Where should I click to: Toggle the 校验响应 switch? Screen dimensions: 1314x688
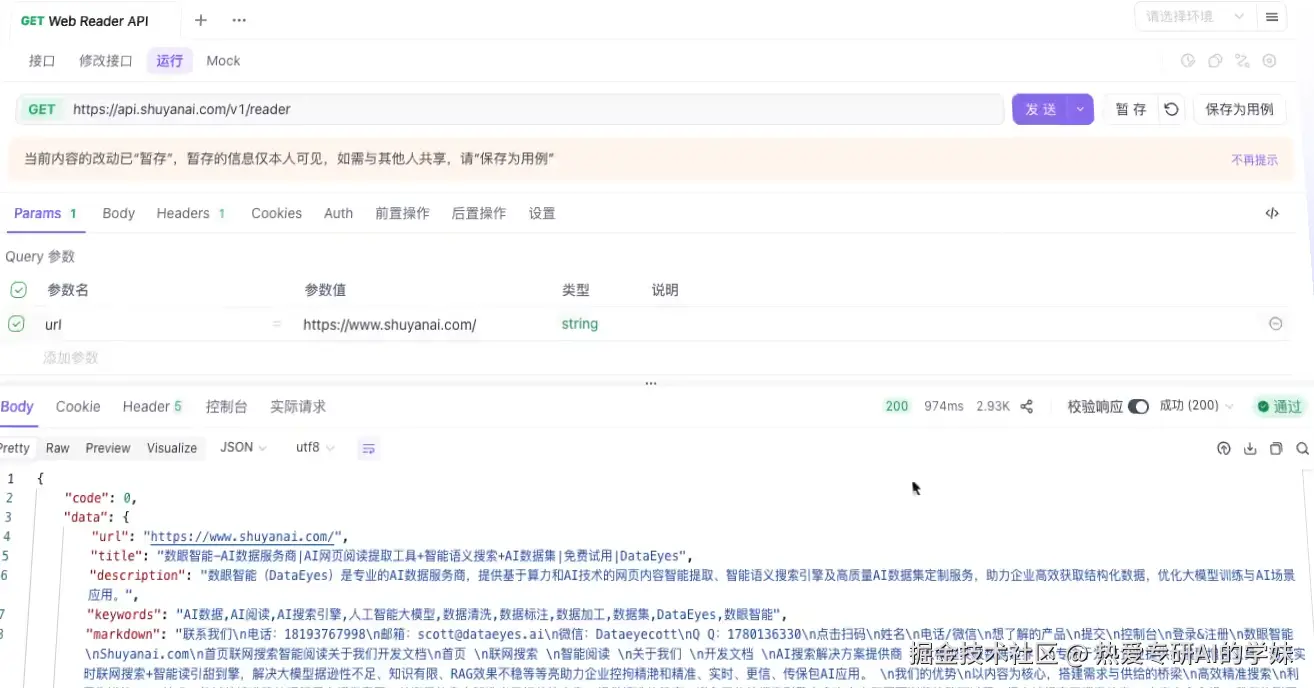(x=1138, y=406)
